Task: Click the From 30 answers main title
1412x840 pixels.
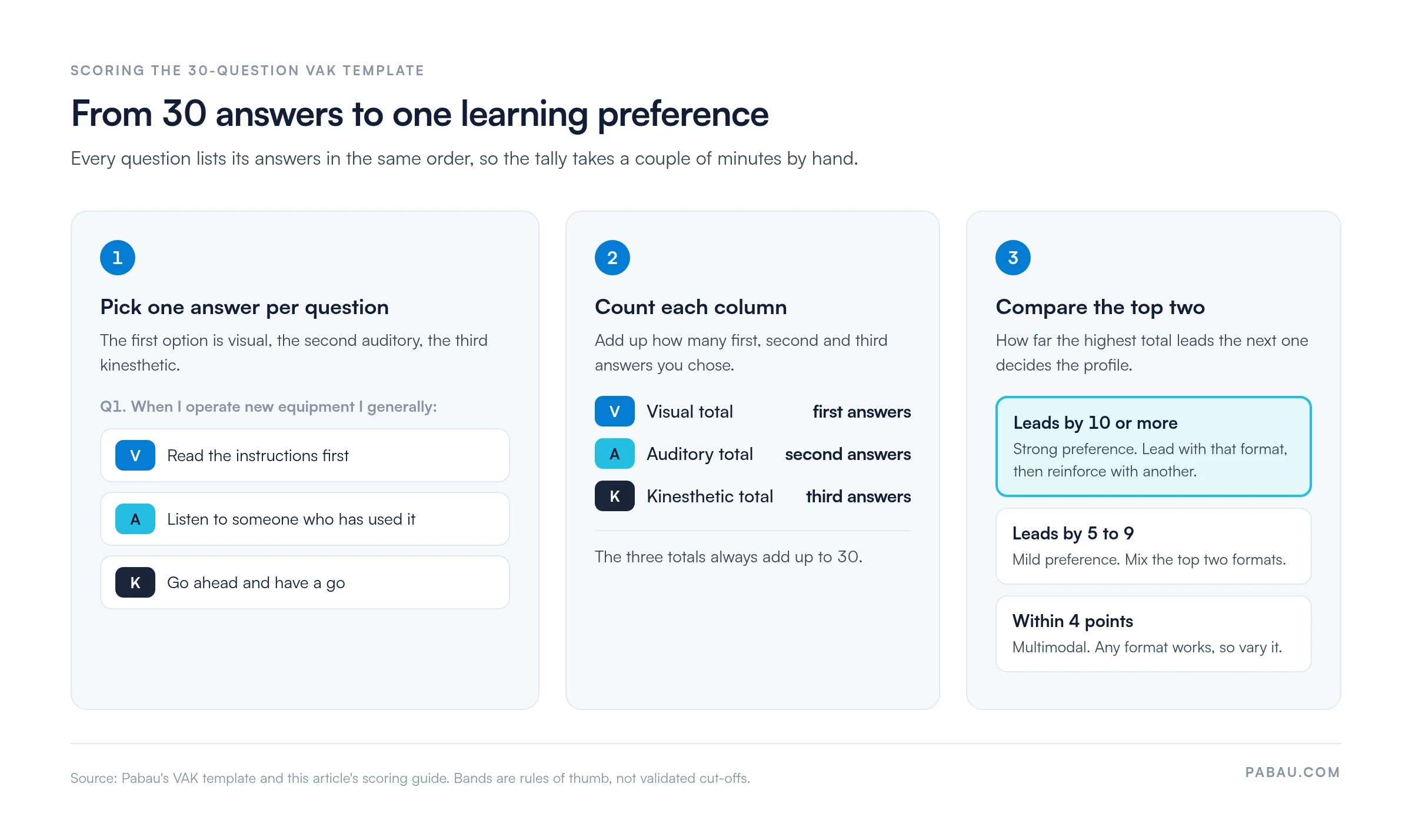Action: click(x=419, y=114)
